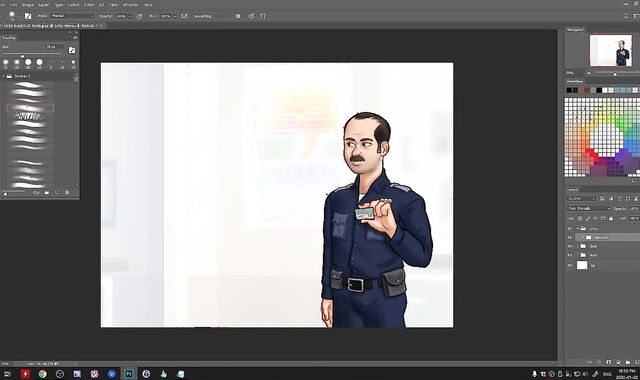The height and width of the screenshot is (380, 640).
Task: Open the Window menu
Action: tap(130, 5)
